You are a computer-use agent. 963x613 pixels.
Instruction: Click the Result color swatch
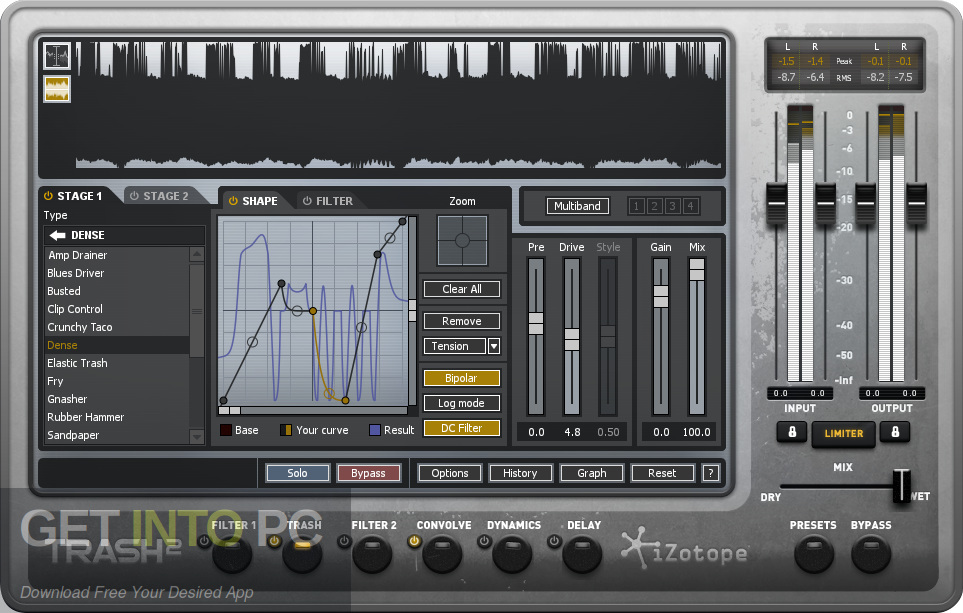tap(375, 430)
